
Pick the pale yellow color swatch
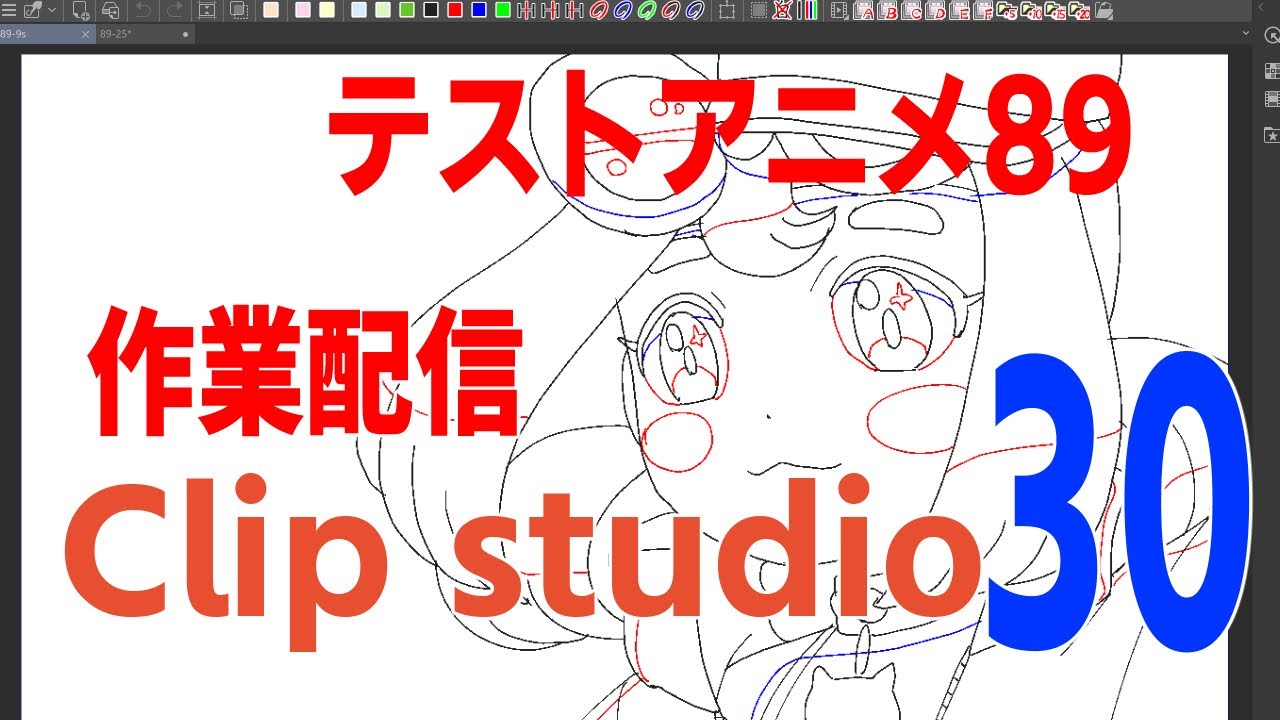tap(326, 10)
